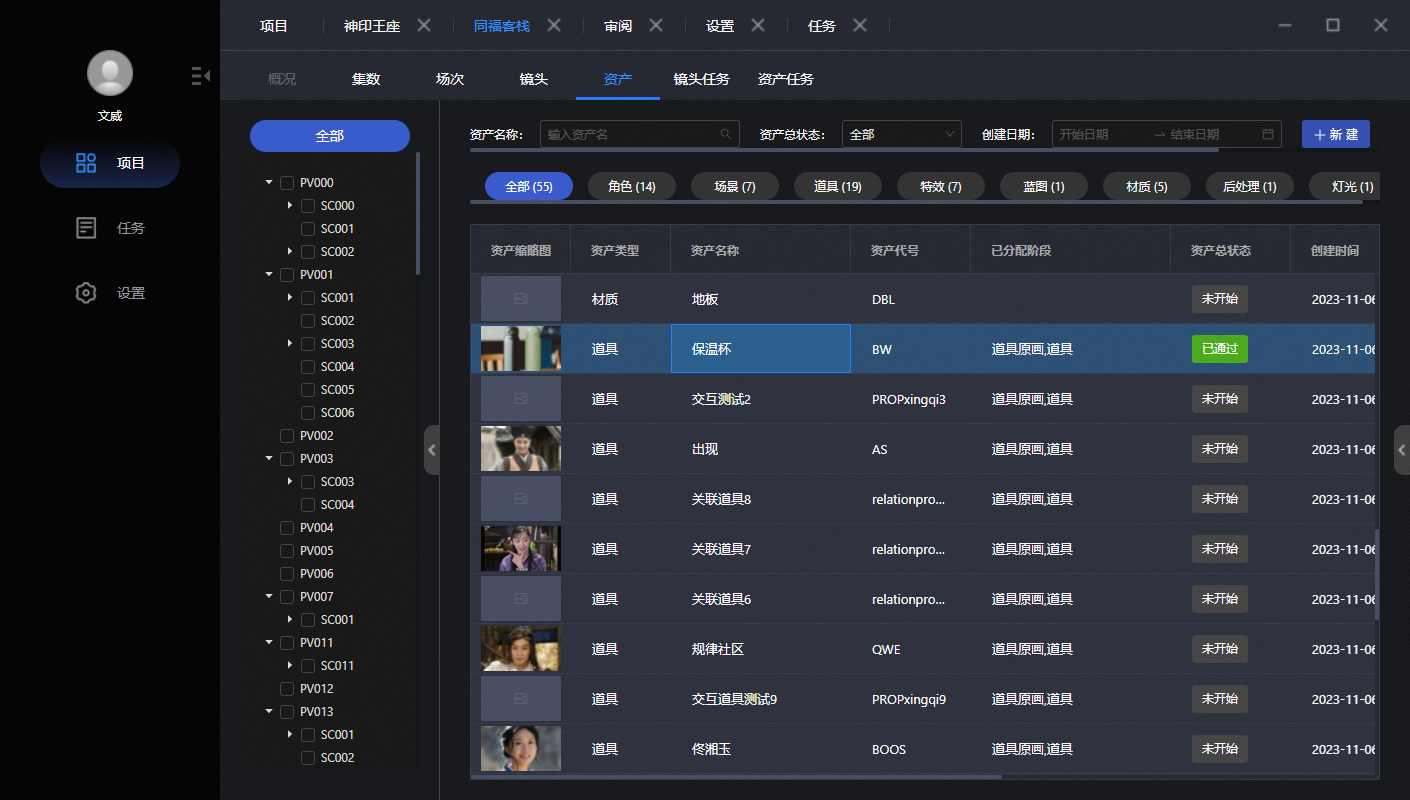Filter assets by 角色 (14)
Screen dimensions: 1410x800
coord(632,186)
